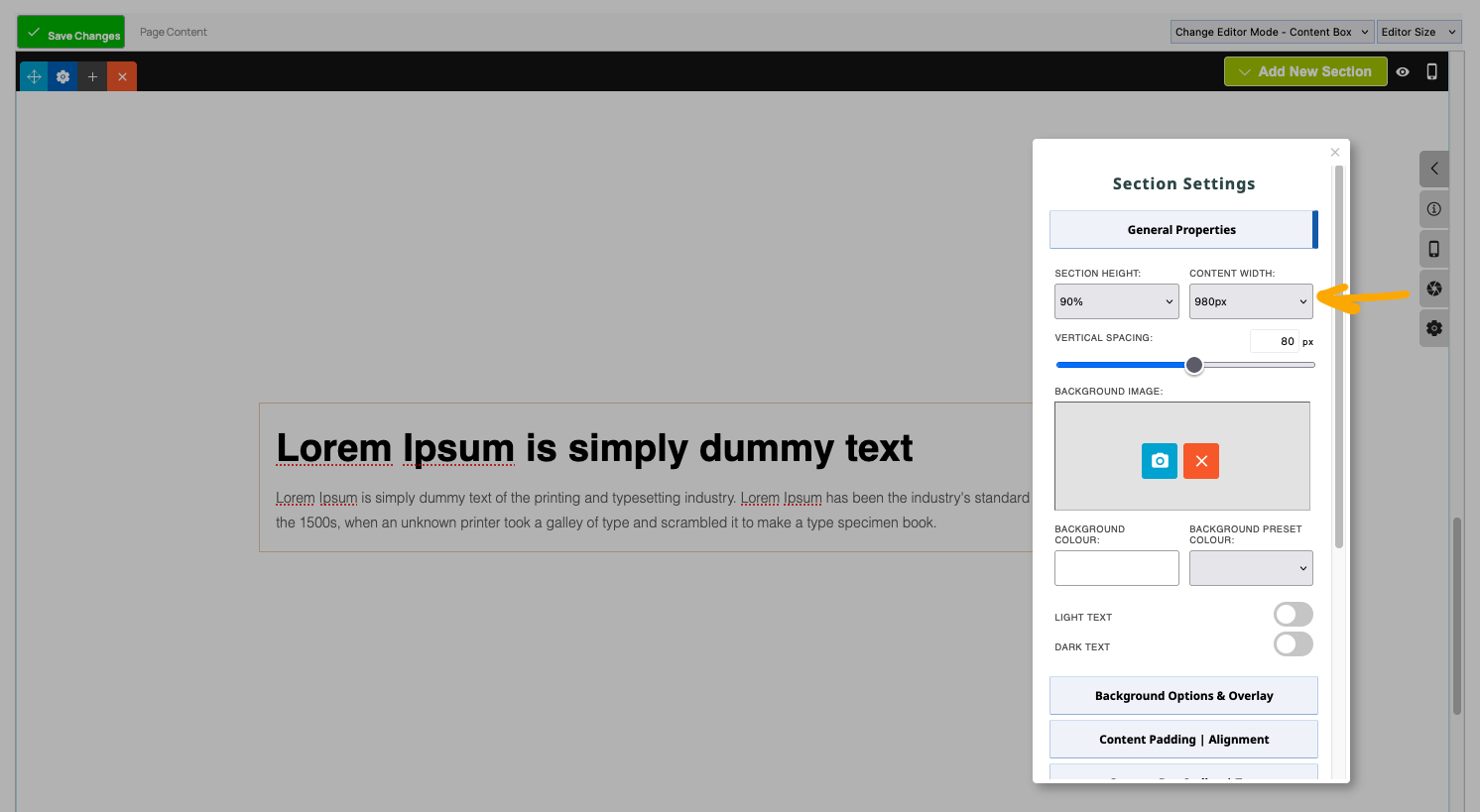This screenshot has width=1480, height=812.
Task: Toggle the Dark Text switch
Action: click(1293, 644)
